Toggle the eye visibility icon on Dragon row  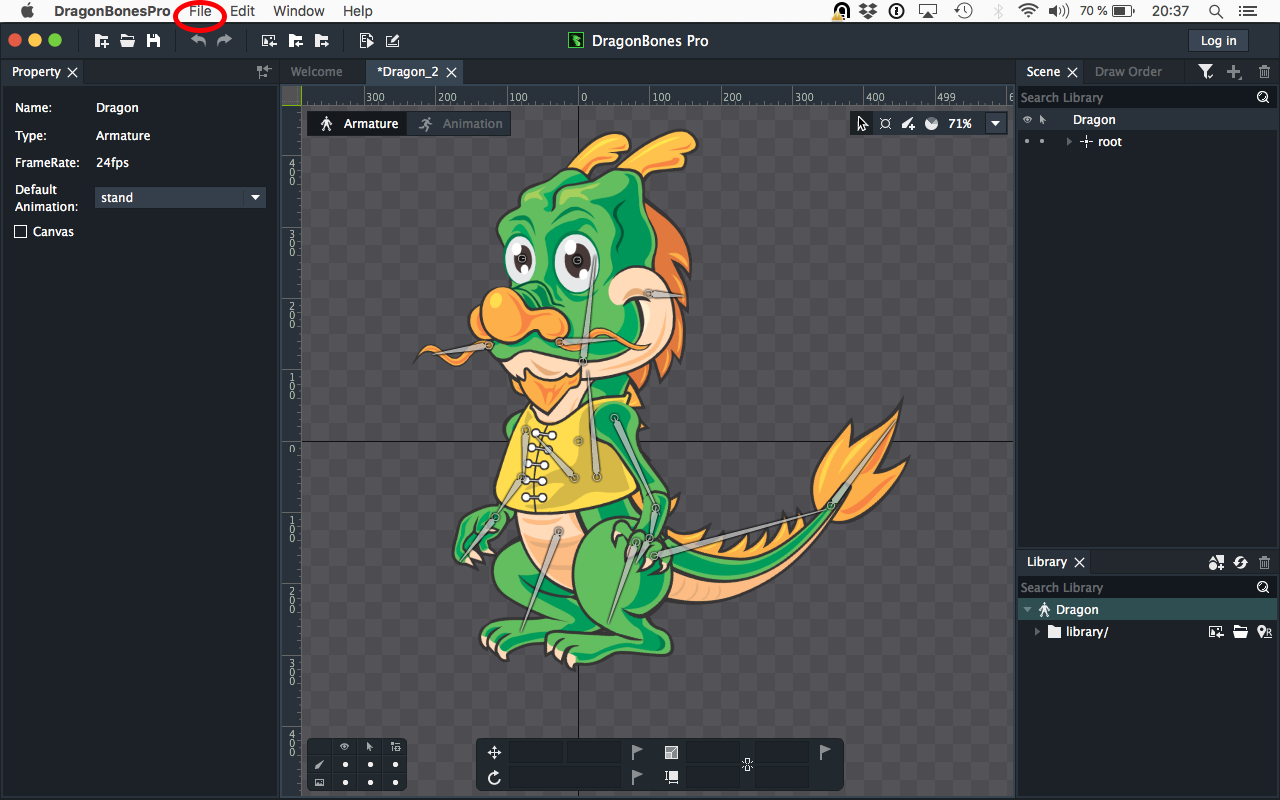(x=1027, y=120)
